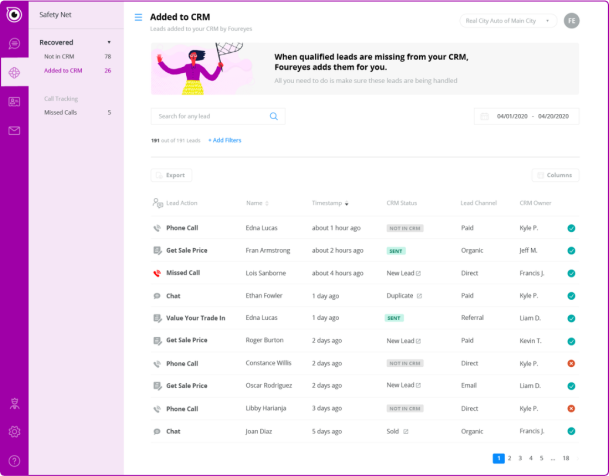The image size is (609, 476).
Task: Click the Search for any lead field
Action: 210,116
